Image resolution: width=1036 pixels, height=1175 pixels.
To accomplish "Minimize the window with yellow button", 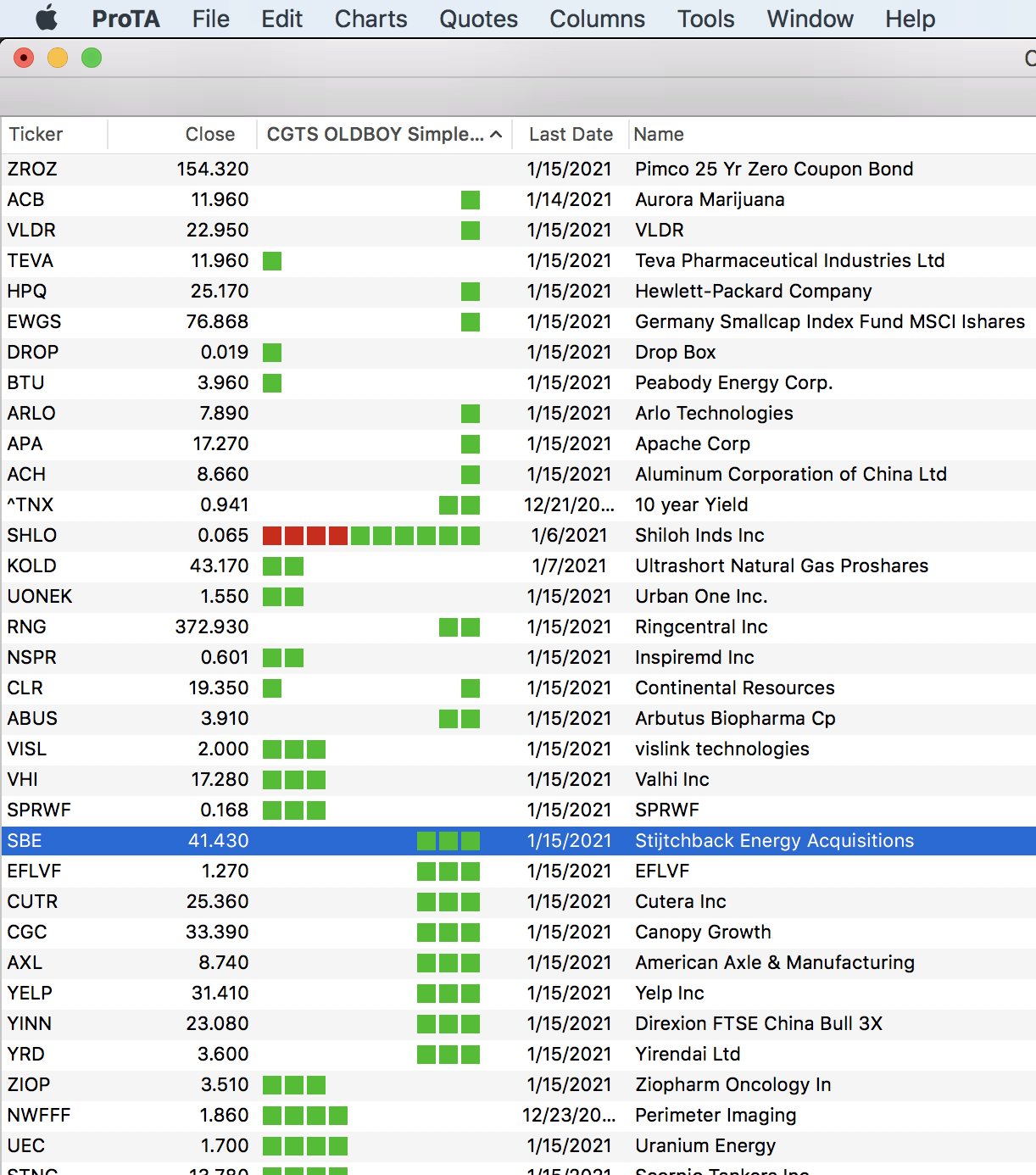I will click(x=58, y=58).
